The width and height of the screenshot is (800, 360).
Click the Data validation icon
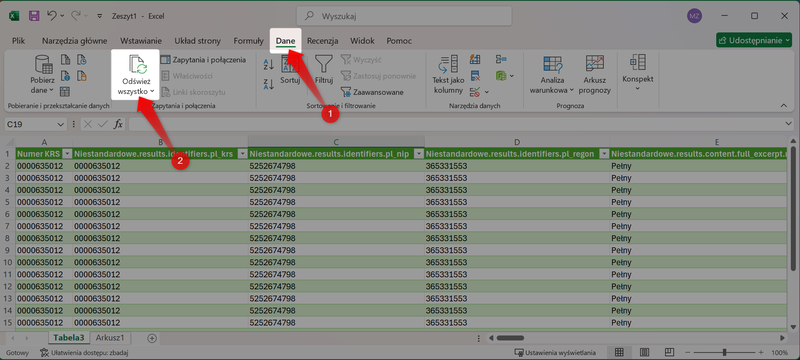point(475,92)
